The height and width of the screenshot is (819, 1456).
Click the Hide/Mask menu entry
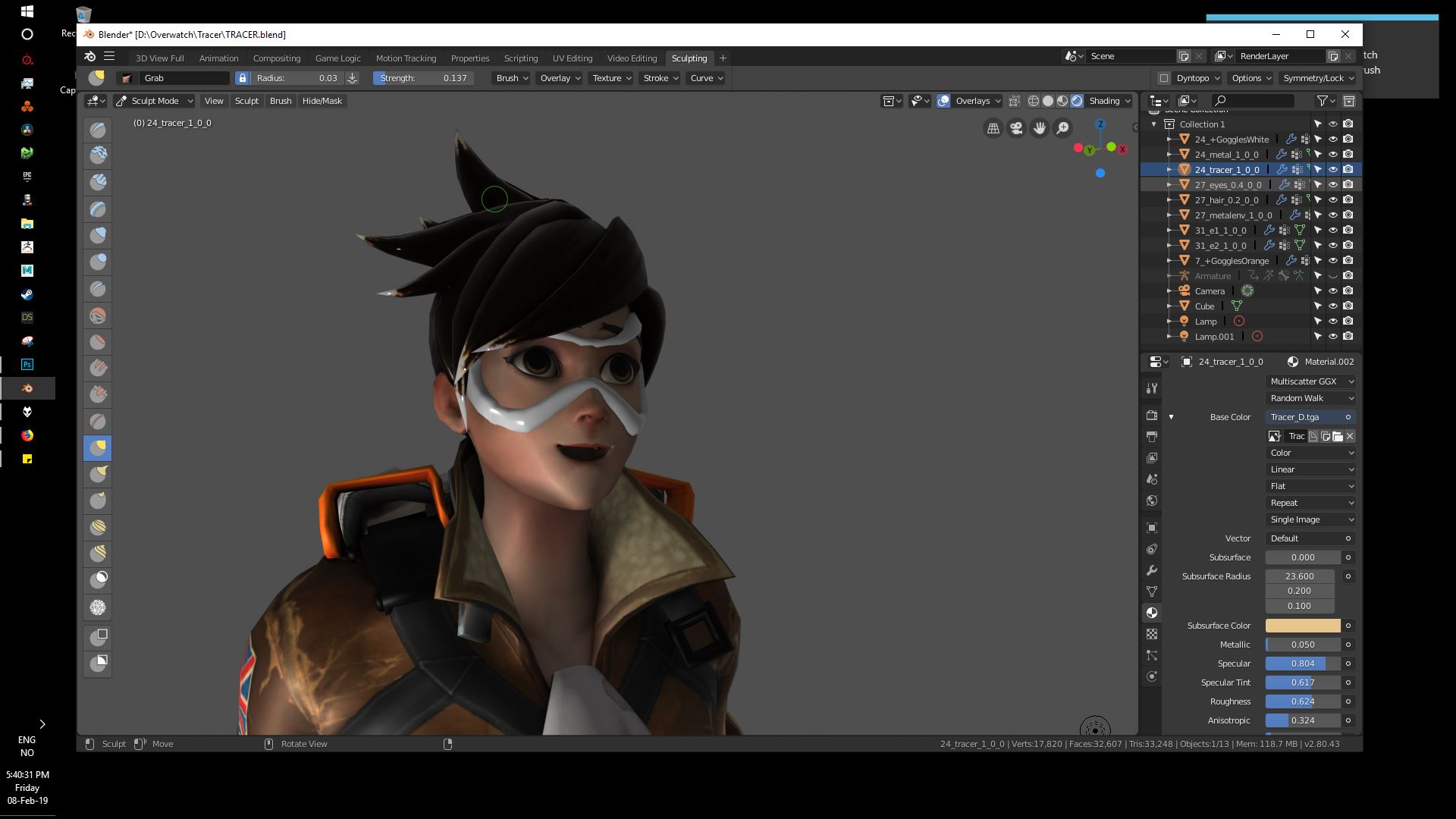[322, 101]
